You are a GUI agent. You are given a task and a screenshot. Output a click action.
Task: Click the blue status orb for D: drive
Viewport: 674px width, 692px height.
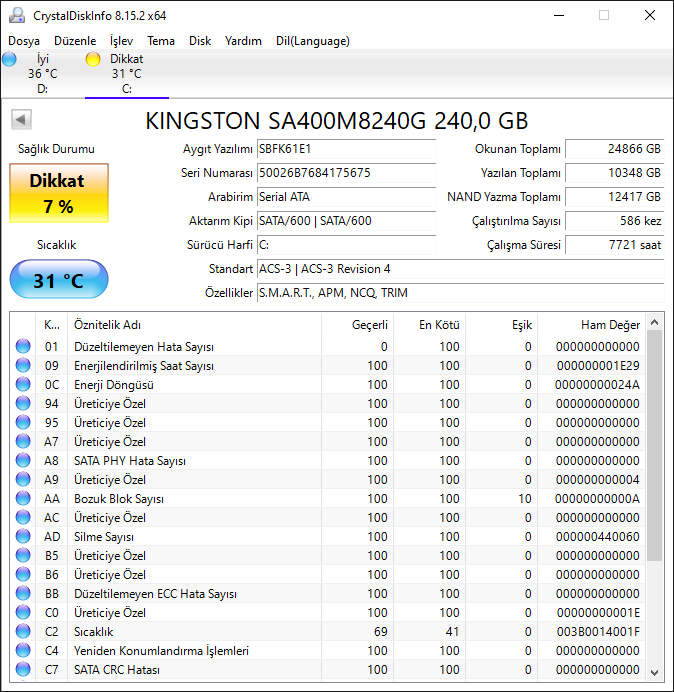coord(9,59)
